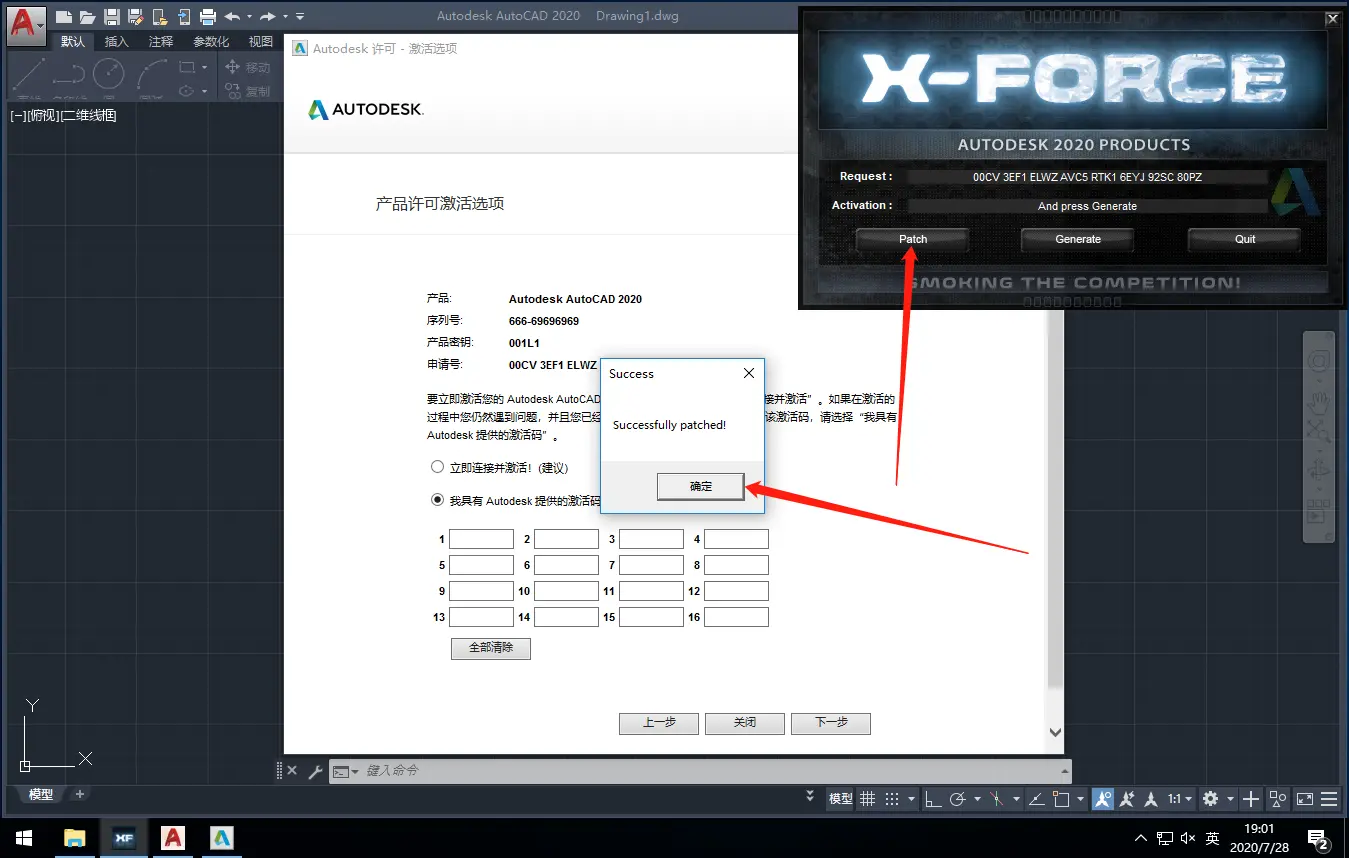The width and height of the screenshot is (1349, 858).
Task: Open polar tracking angle dropdown arrow
Action: pos(977,799)
